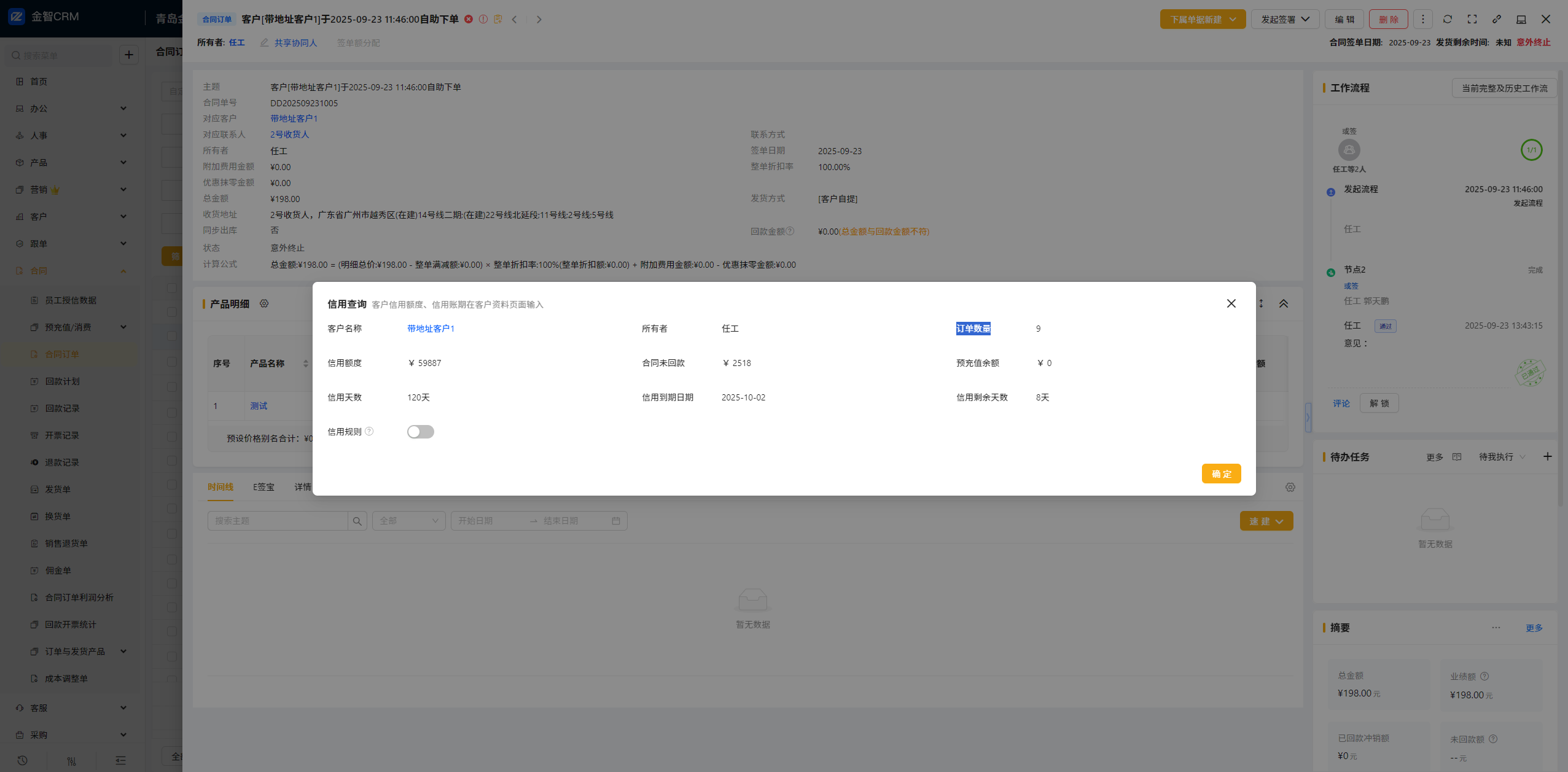Toggle the 信用规则 switch
This screenshot has width=1568, height=772.
(421, 432)
